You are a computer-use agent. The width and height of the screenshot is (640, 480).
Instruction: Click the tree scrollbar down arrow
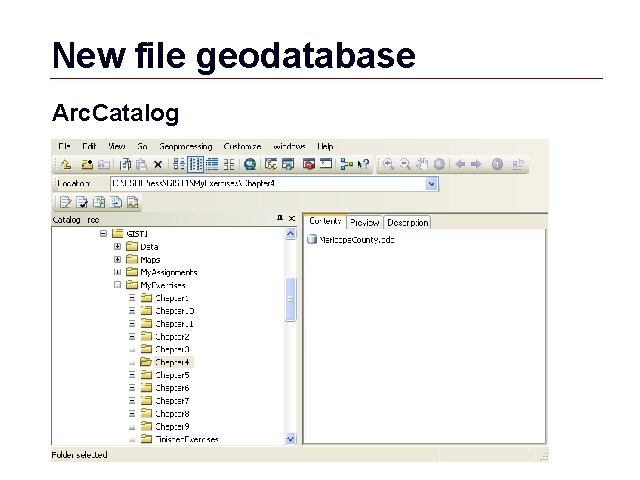(291, 439)
